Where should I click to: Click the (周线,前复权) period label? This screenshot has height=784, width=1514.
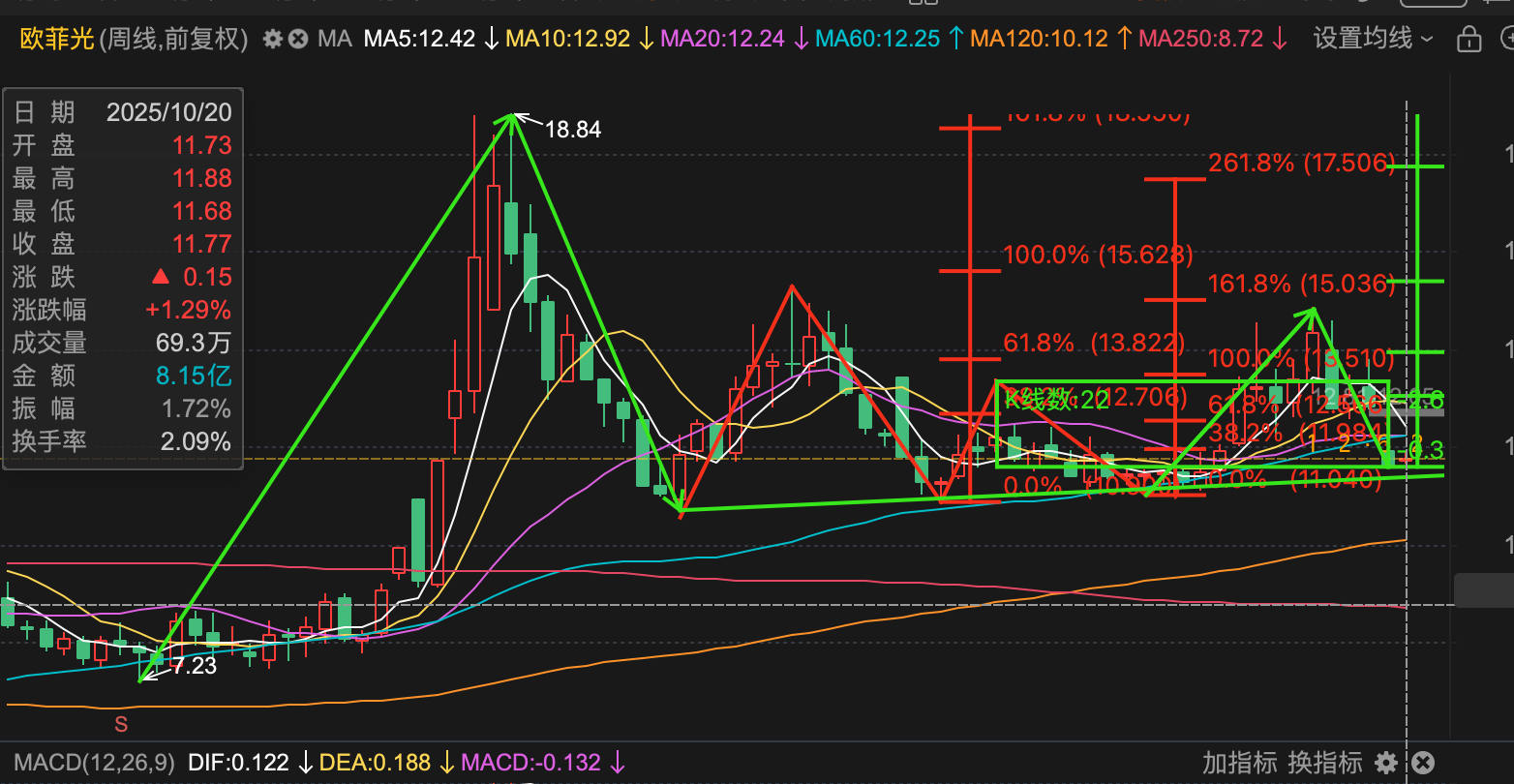(x=174, y=39)
